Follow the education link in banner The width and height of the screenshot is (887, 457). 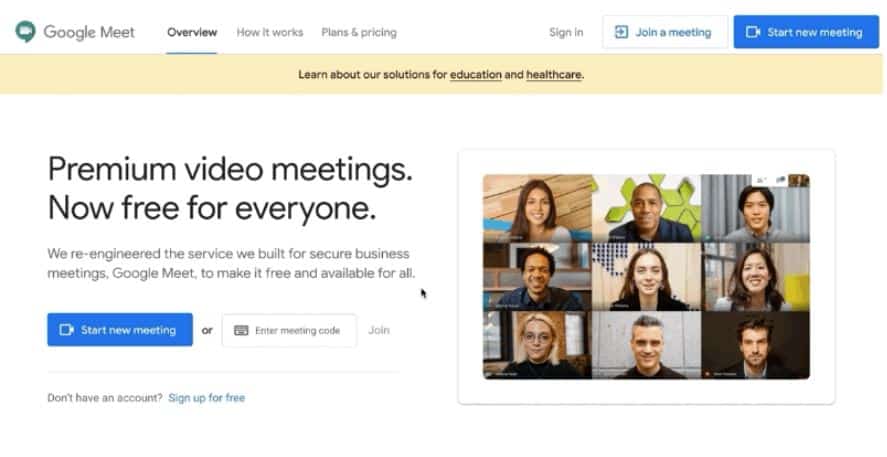pyautogui.click(x=476, y=75)
